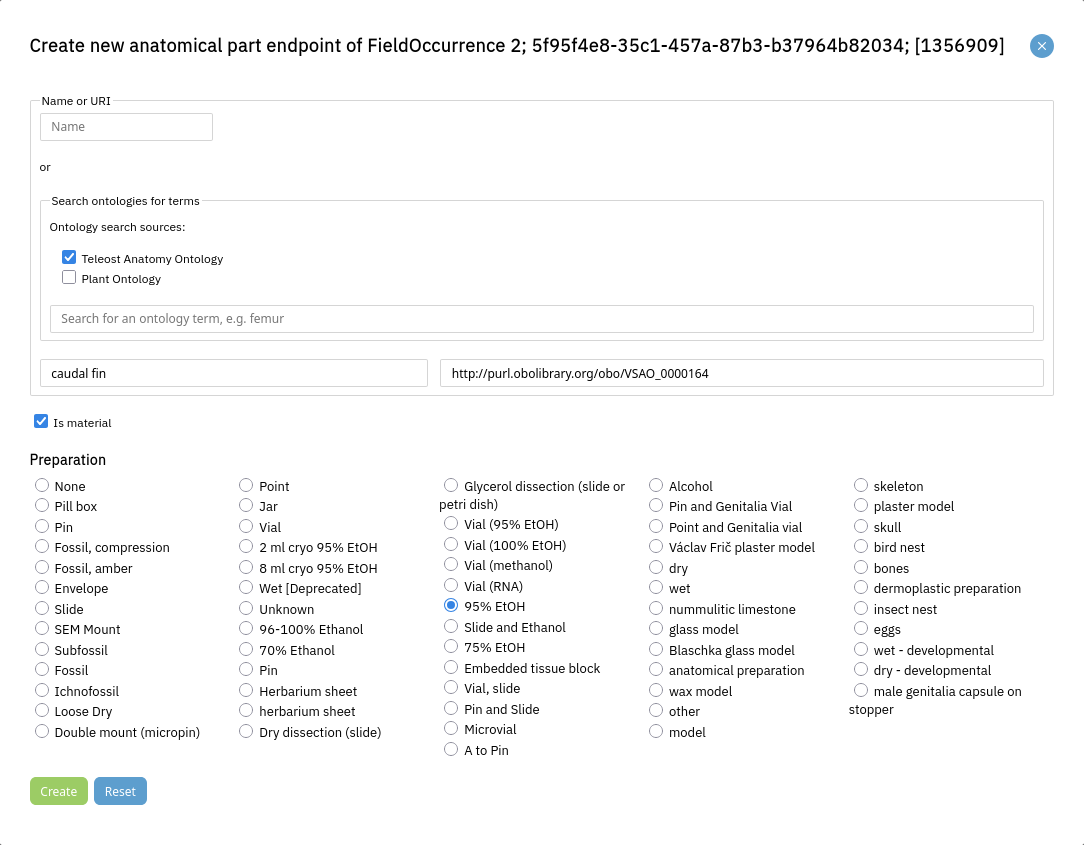Close the anatomical part dialog
1084x845 pixels.
tap(1041, 46)
